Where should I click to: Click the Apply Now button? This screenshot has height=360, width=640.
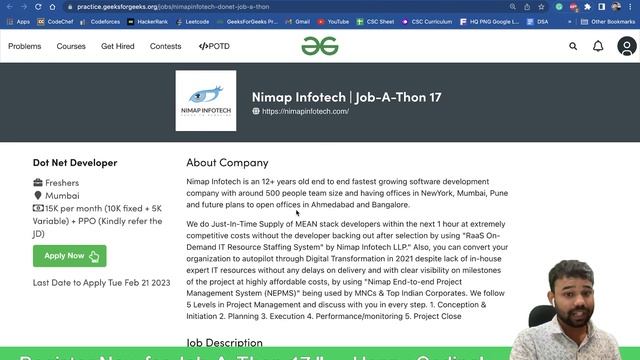[x=70, y=256]
